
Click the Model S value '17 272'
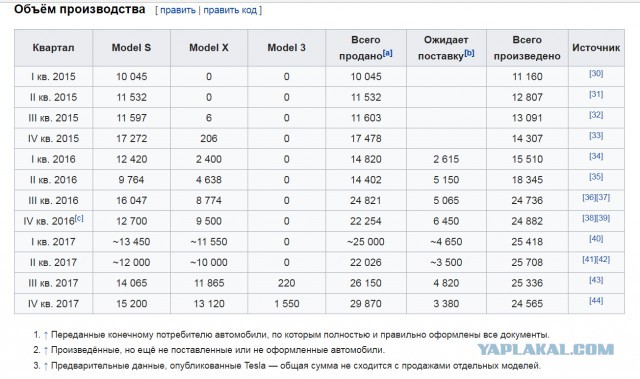pyautogui.click(x=131, y=139)
